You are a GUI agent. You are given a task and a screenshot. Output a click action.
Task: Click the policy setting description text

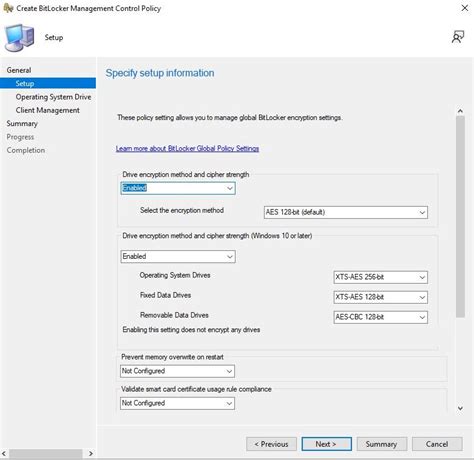(230, 118)
